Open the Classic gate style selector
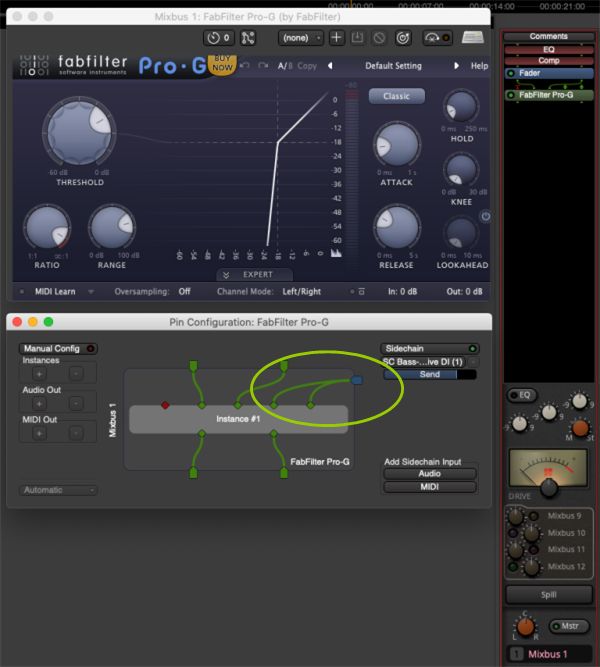The image size is (600, 667). coord(397,96)
